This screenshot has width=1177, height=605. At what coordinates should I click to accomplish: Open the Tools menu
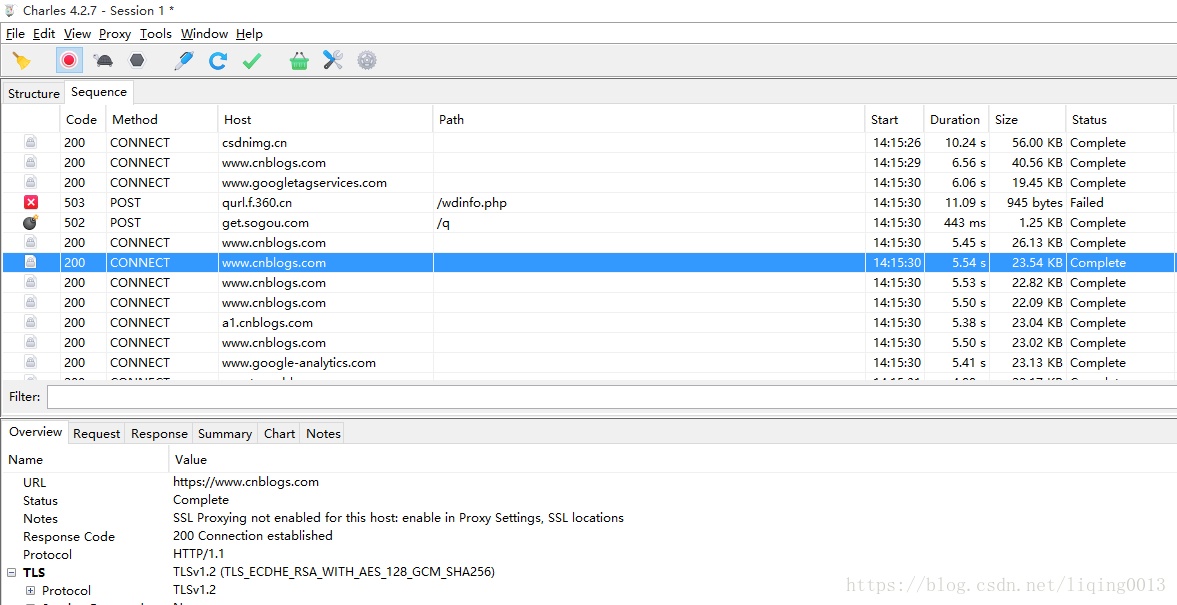pyautogui.click(x=155, y=34)
